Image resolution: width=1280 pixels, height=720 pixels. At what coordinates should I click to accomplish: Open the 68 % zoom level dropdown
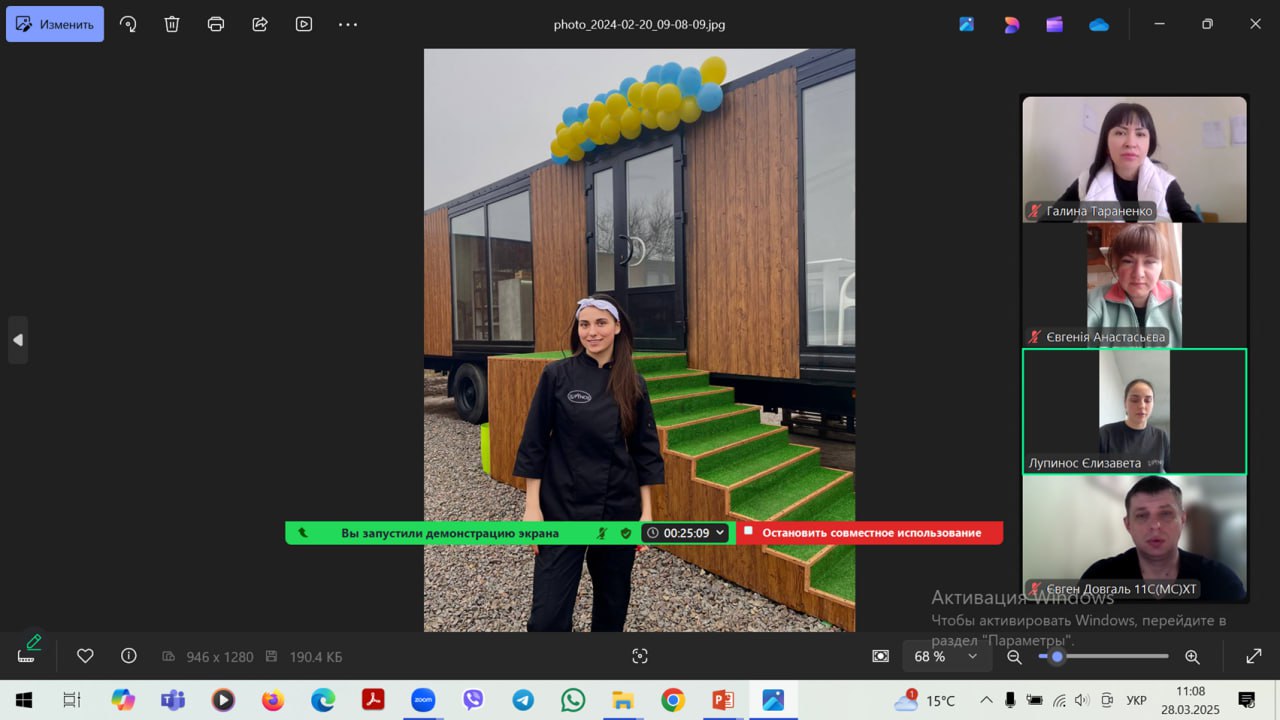pos(948,656)
